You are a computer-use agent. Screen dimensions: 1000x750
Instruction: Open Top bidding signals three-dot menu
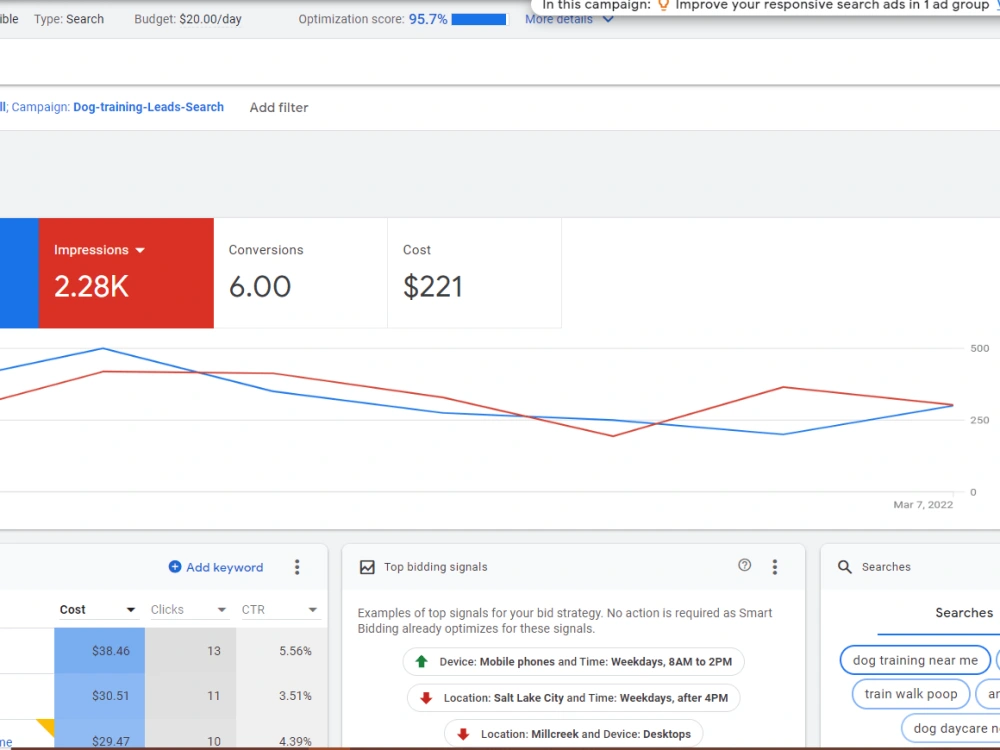point(775,567)
